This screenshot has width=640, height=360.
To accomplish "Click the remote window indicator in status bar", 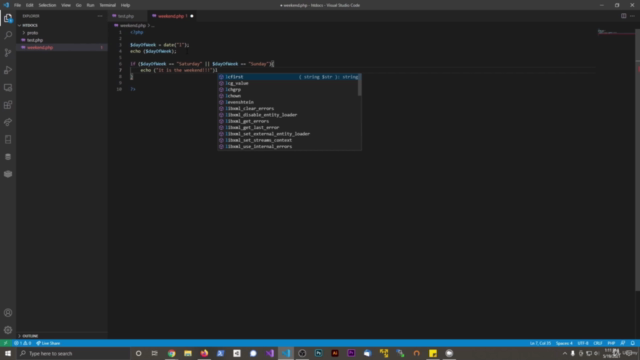I will click(6, 343).
